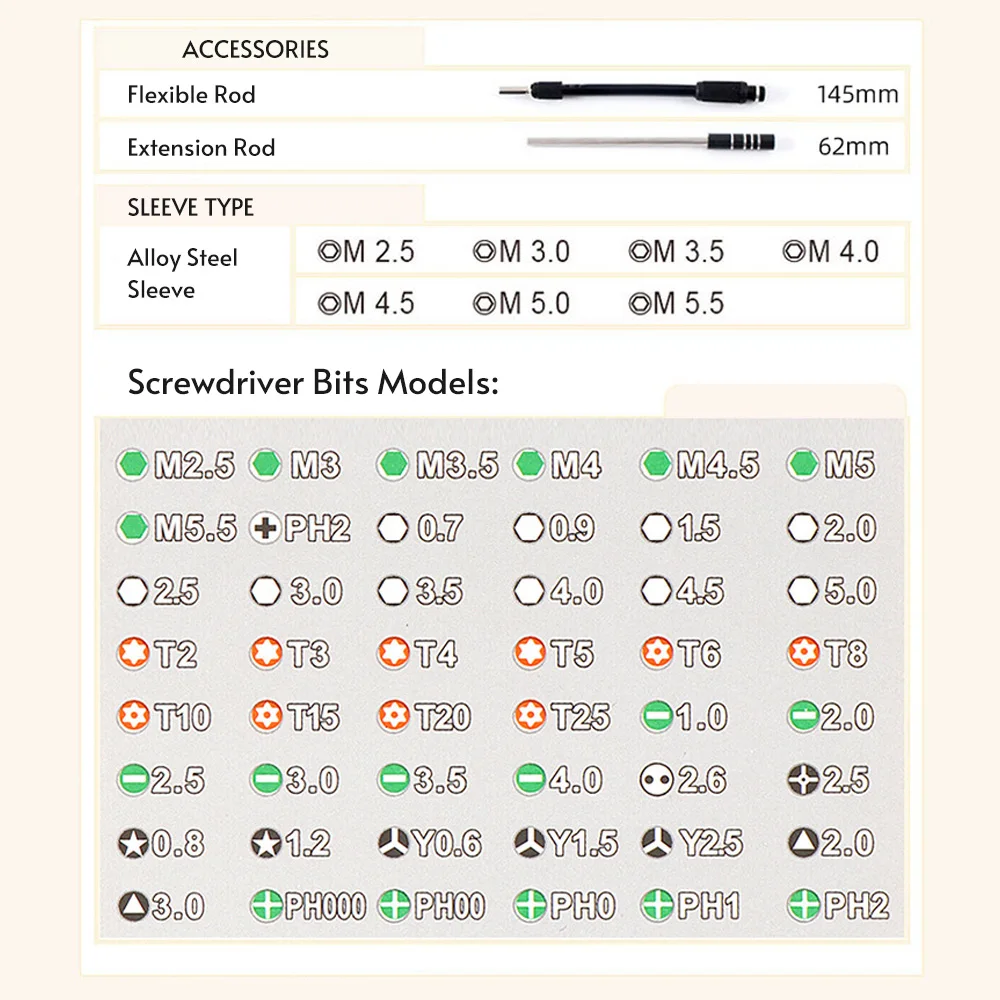This screenshot has height=1000, width=1000.
Task: Select the ACCESSORIES section header
Action: coord(255,49)
